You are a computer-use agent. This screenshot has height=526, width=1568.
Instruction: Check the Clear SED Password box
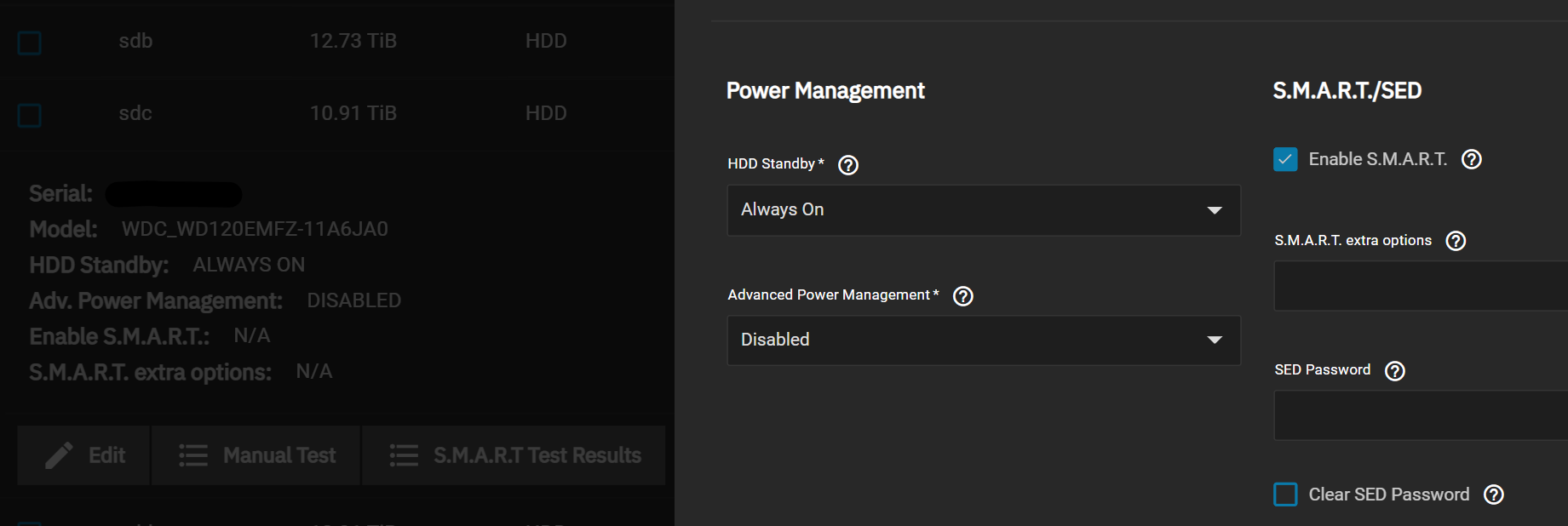pos(1285,495)
